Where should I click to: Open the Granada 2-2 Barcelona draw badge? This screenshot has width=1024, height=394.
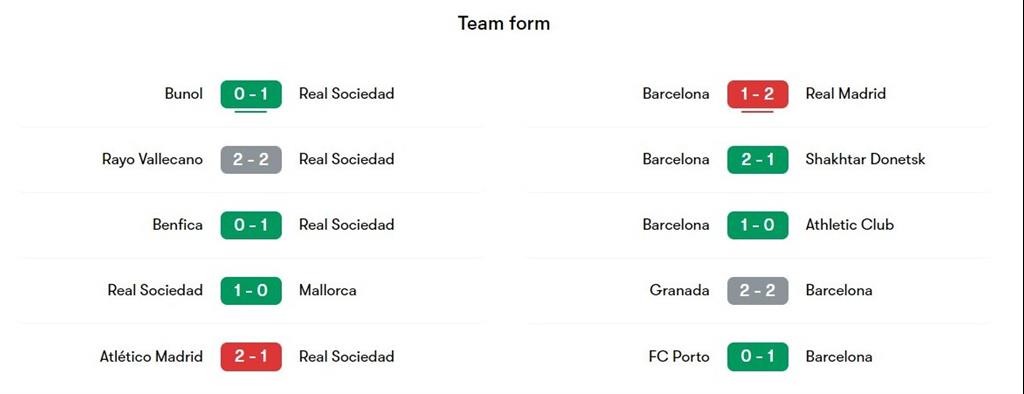click(x=758, y=290)
